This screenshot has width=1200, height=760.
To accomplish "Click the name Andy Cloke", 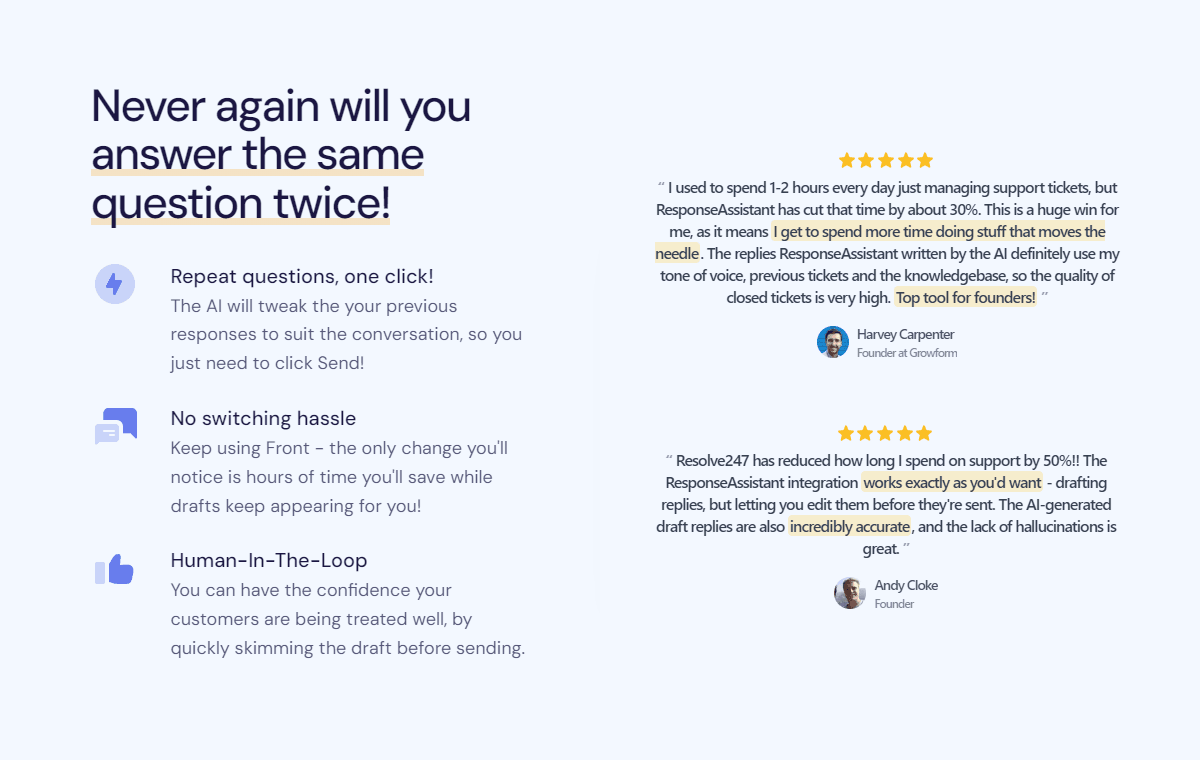I will [906, 585].
